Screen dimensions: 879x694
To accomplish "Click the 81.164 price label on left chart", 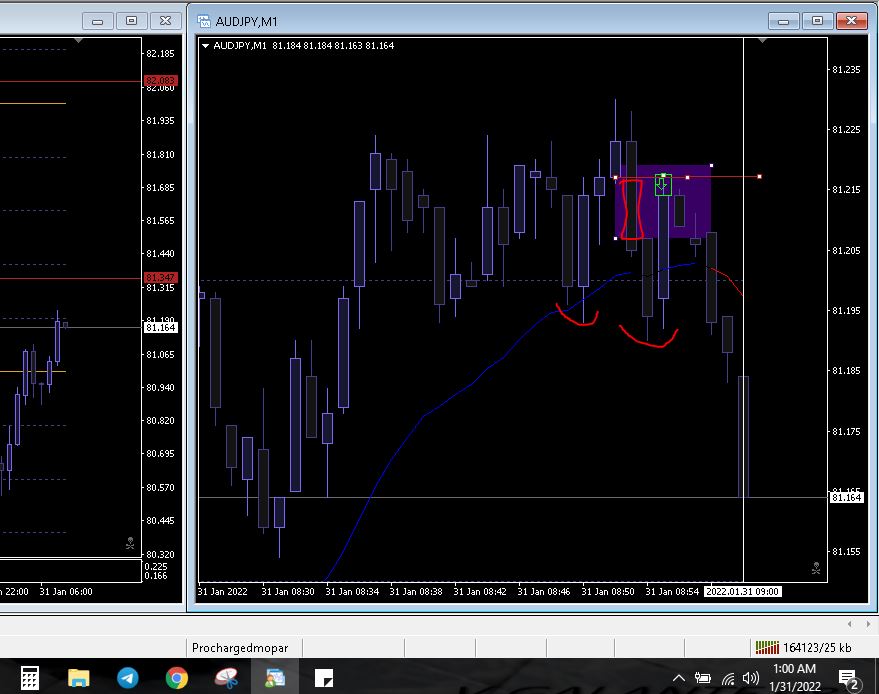I will pyautogui.click(x=160, y=327).
